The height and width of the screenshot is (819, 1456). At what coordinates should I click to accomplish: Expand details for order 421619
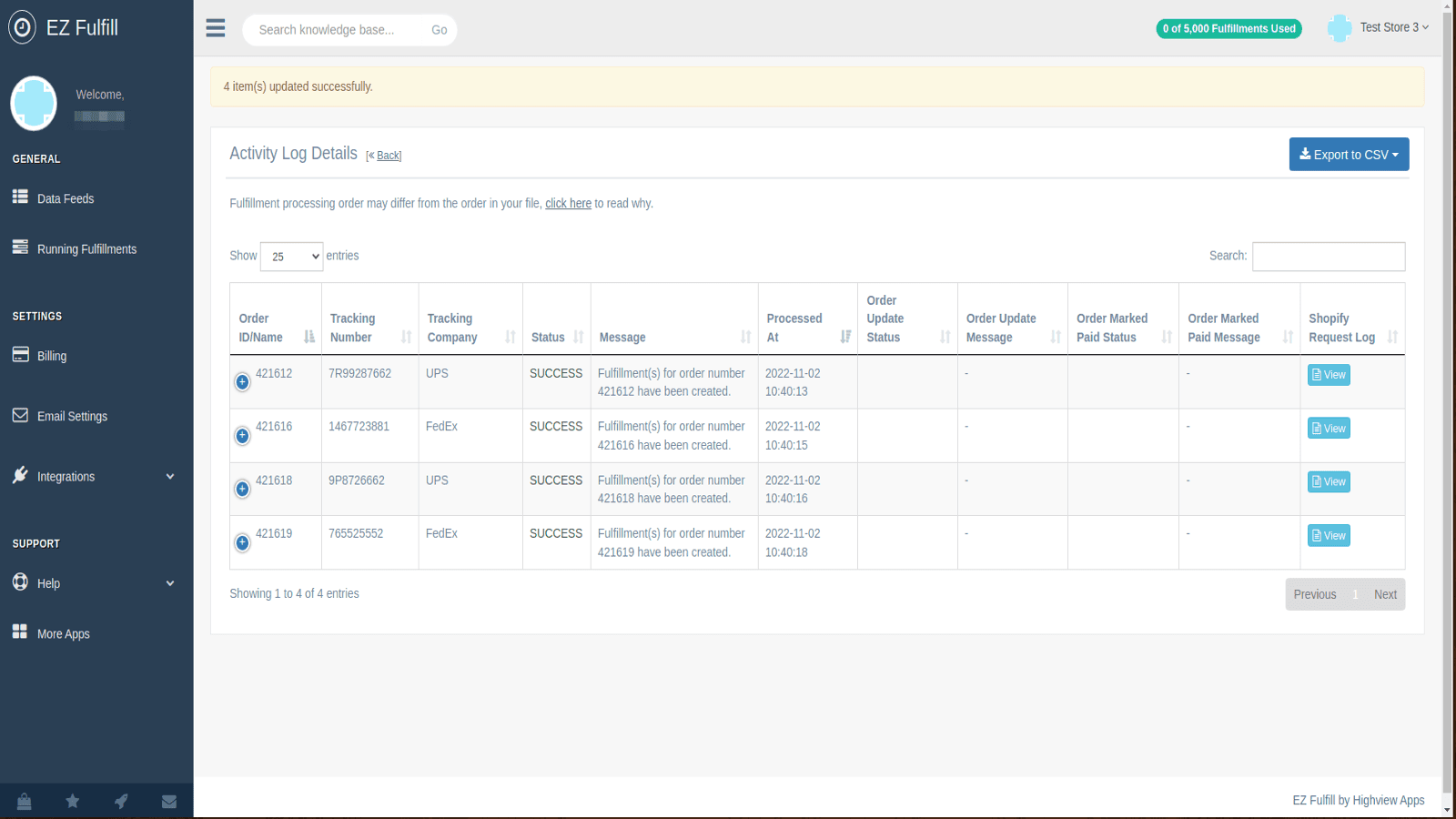[242, 542]
